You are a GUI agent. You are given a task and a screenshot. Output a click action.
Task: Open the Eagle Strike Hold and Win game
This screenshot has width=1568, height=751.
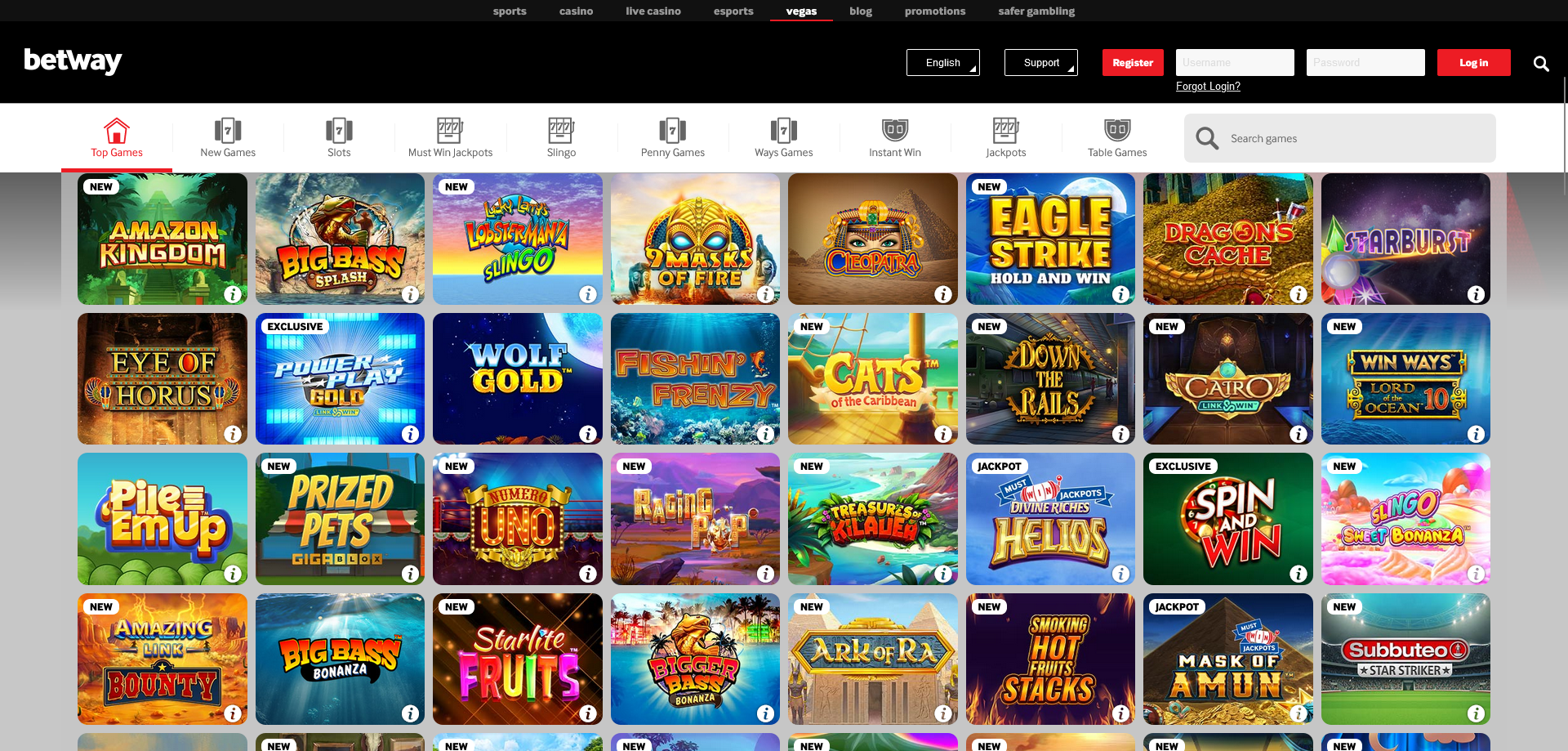(x=1050, y=239)
